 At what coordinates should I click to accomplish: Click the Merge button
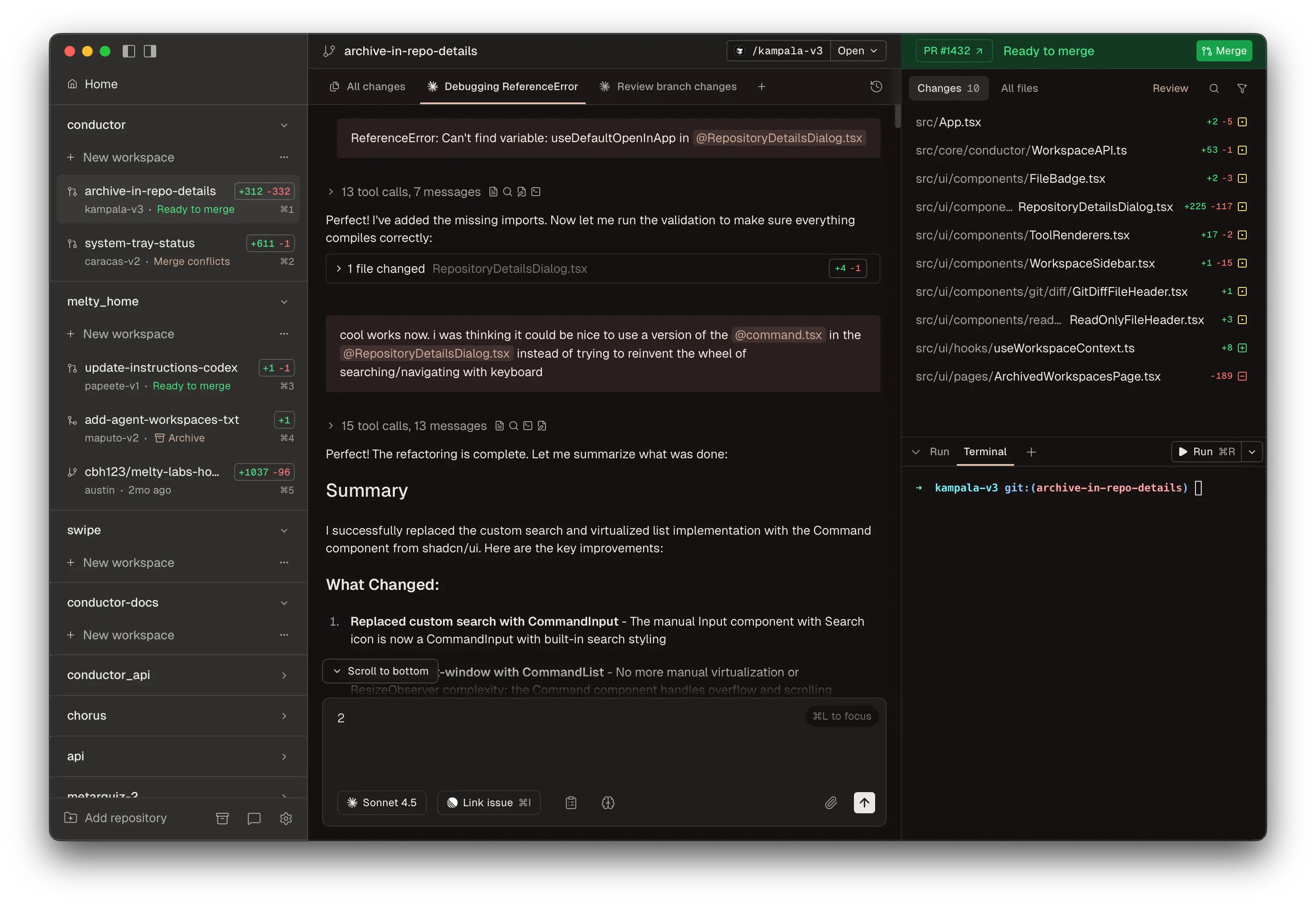point(1223,50)
